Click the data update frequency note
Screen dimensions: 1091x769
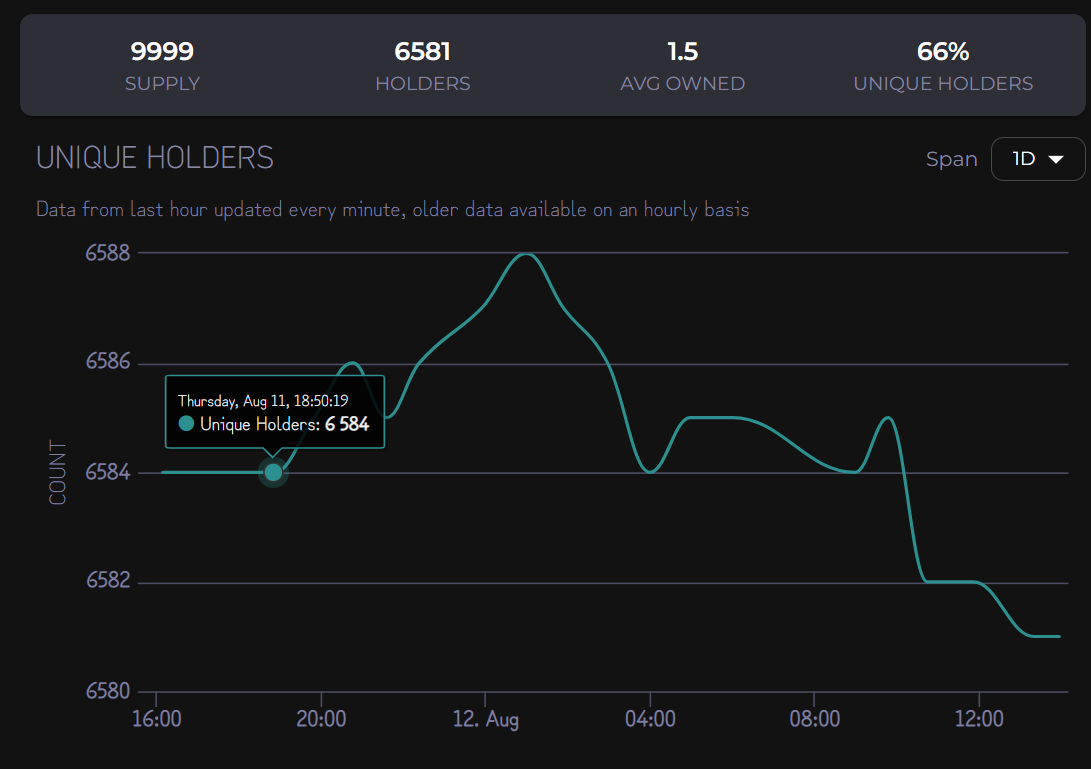[392, 209]
